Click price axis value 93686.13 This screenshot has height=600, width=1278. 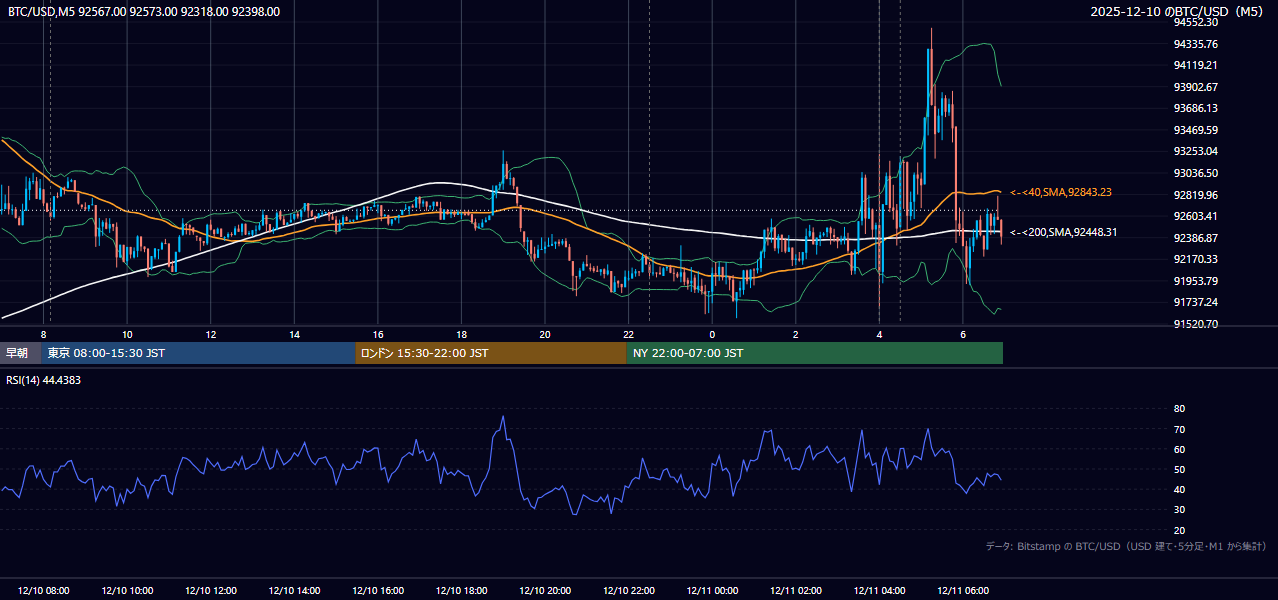tap(1196, 108)
